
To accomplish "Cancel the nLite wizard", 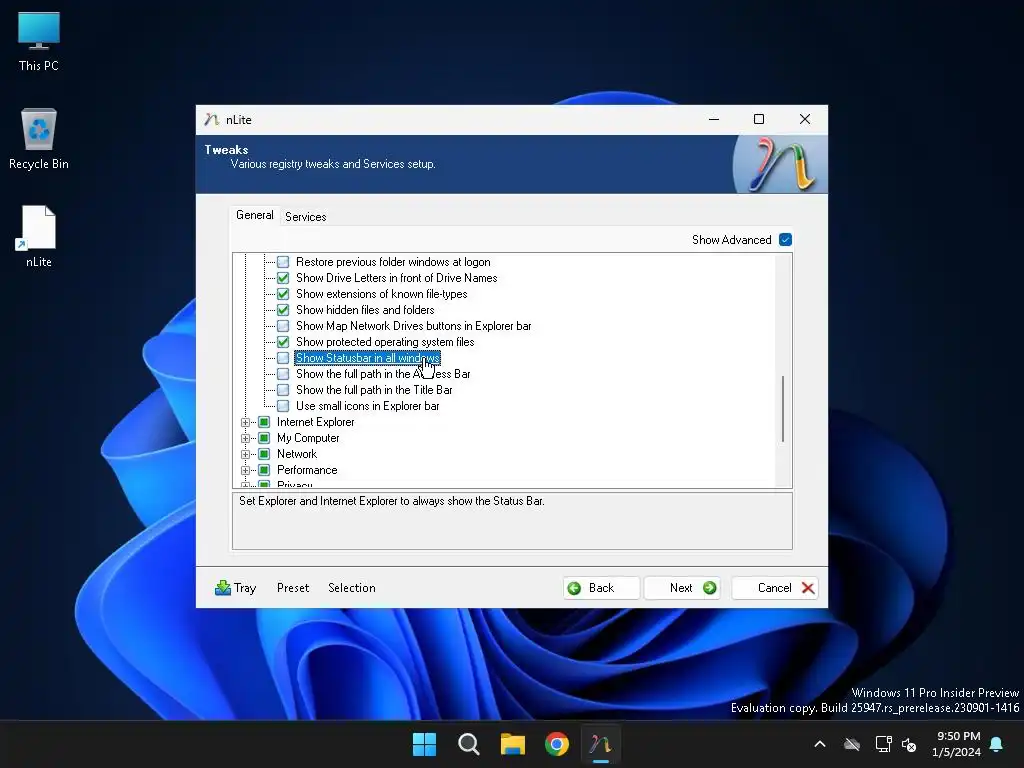I will 775,588.
